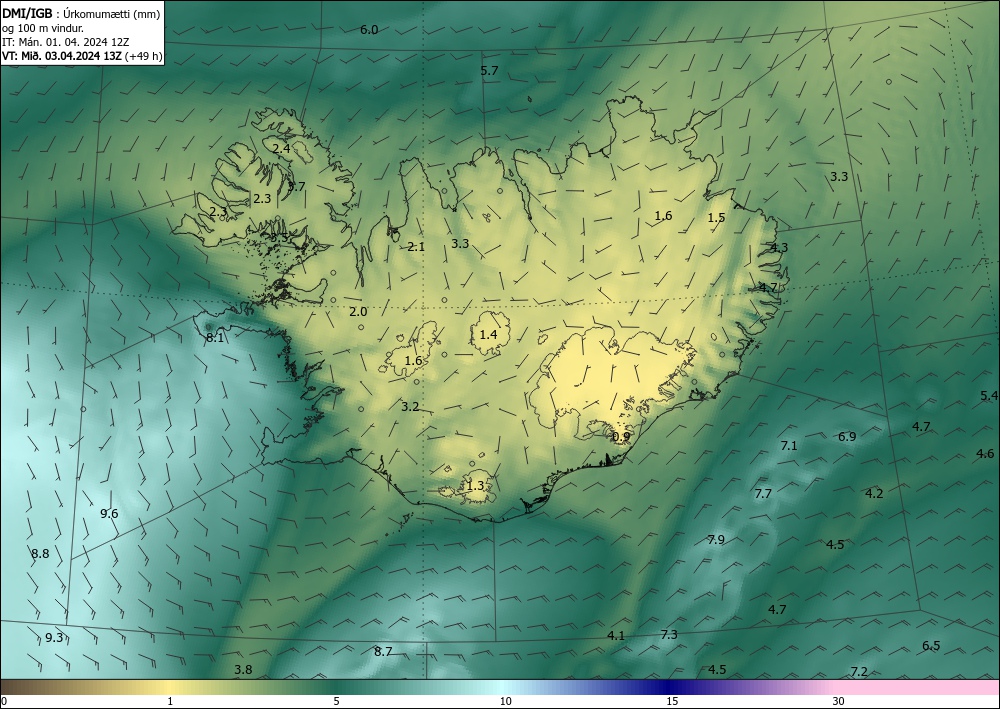1000x709 pixels.
Task: Select the 7.3 value label
Action: click(x=669, y=635)
